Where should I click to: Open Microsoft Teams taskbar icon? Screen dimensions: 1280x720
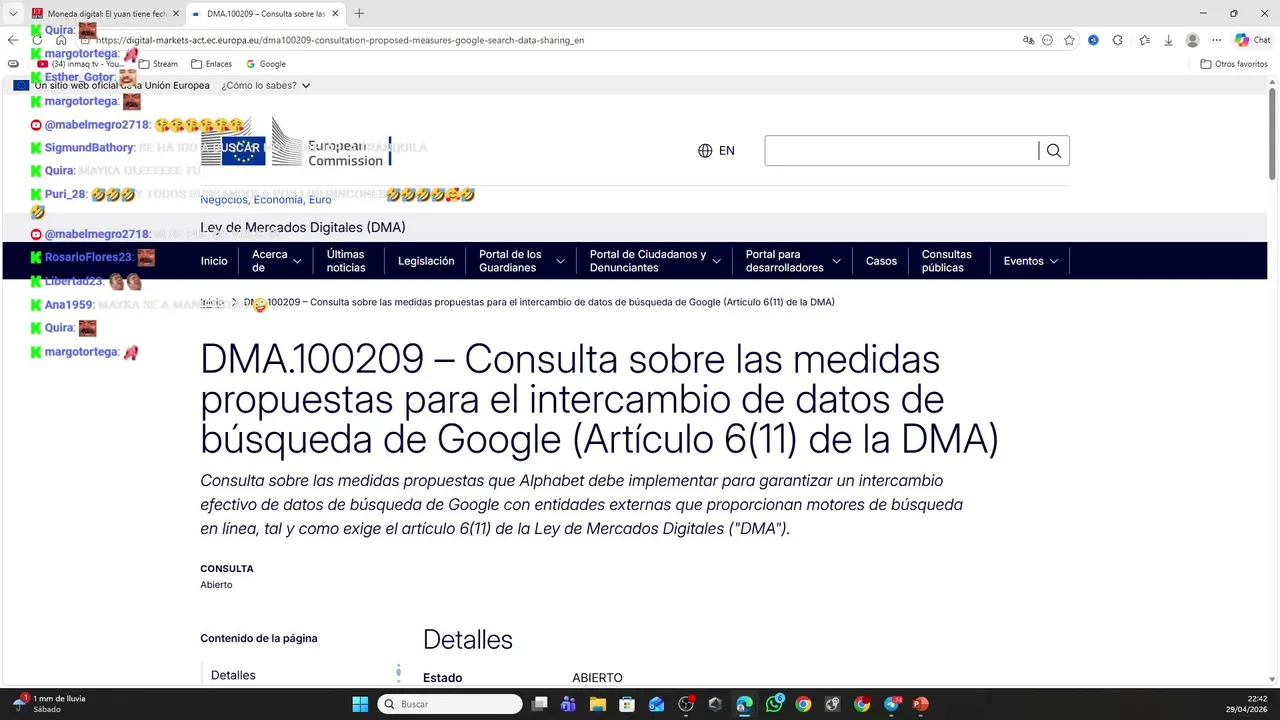point(569,704)
